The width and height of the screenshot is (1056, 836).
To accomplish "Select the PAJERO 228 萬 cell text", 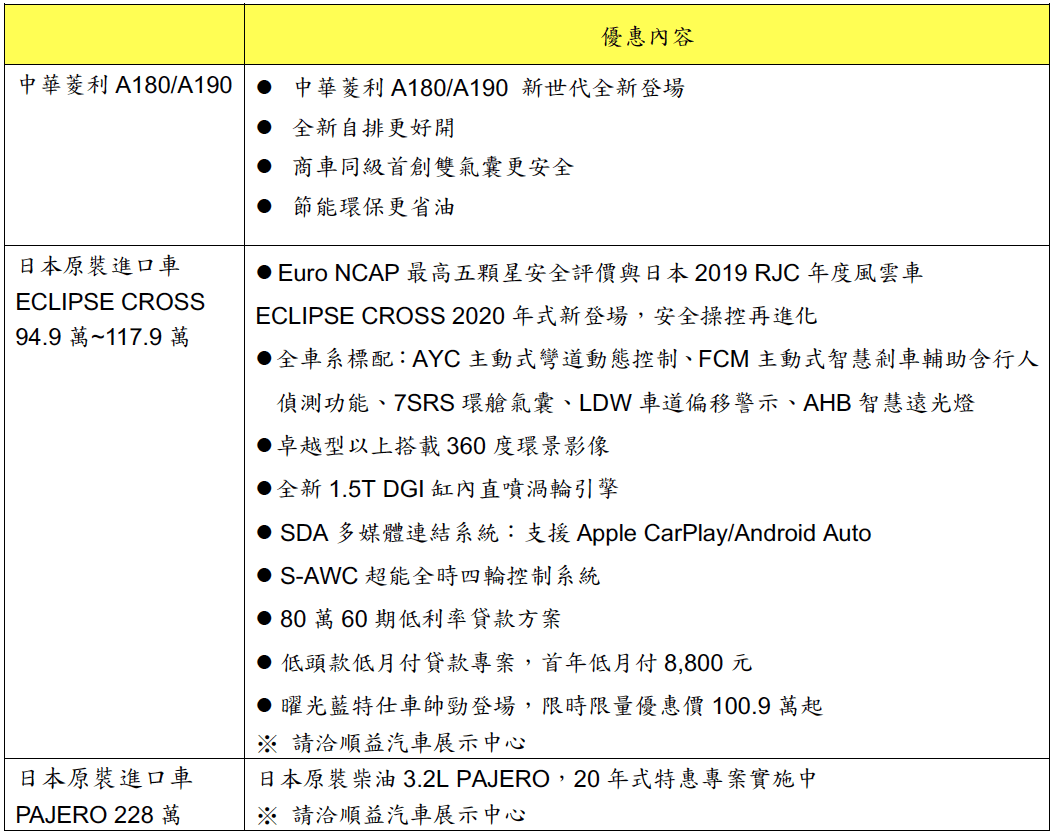I will pos(98,815).
